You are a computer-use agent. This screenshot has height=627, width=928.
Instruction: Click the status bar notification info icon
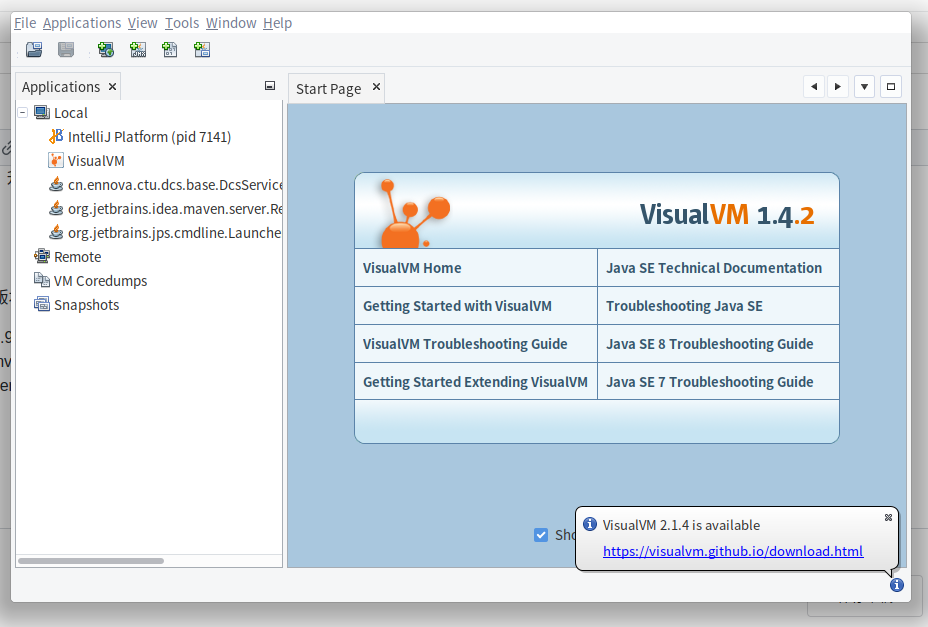(897, 585)
